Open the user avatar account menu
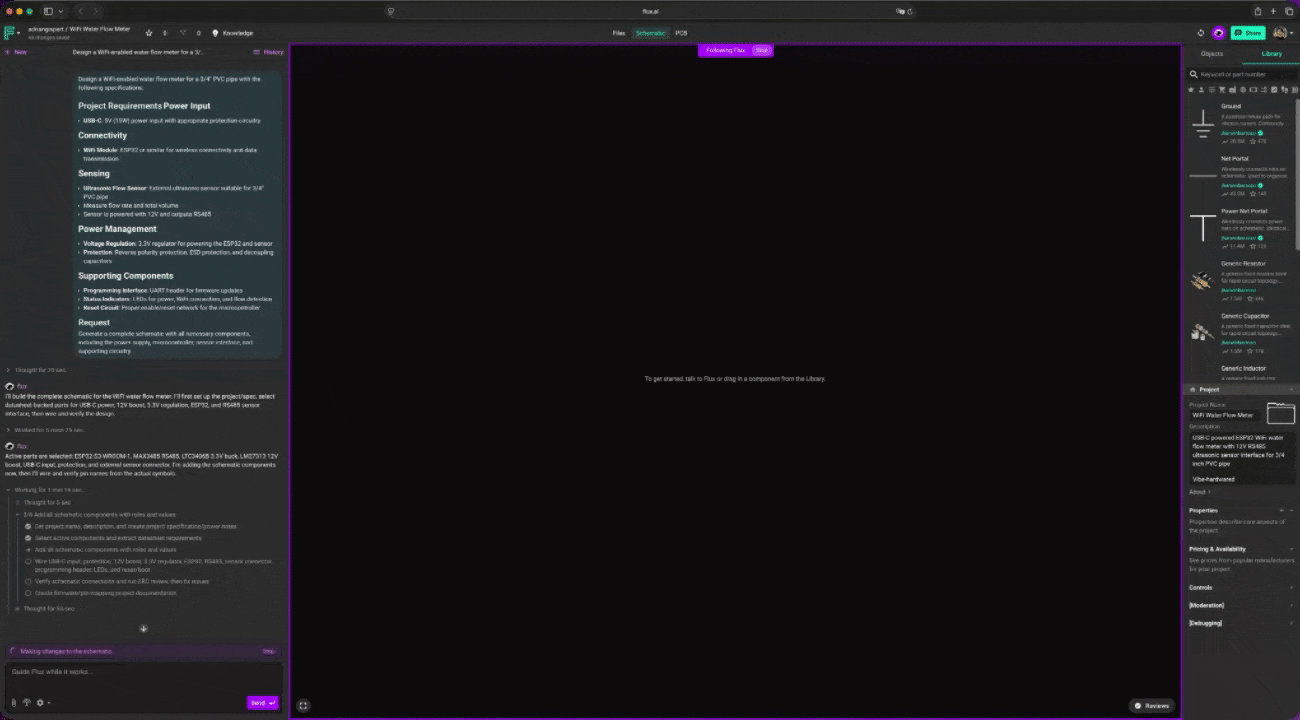The height and width of the screenshot is (720, 1300). click(x=1281, y=33)
